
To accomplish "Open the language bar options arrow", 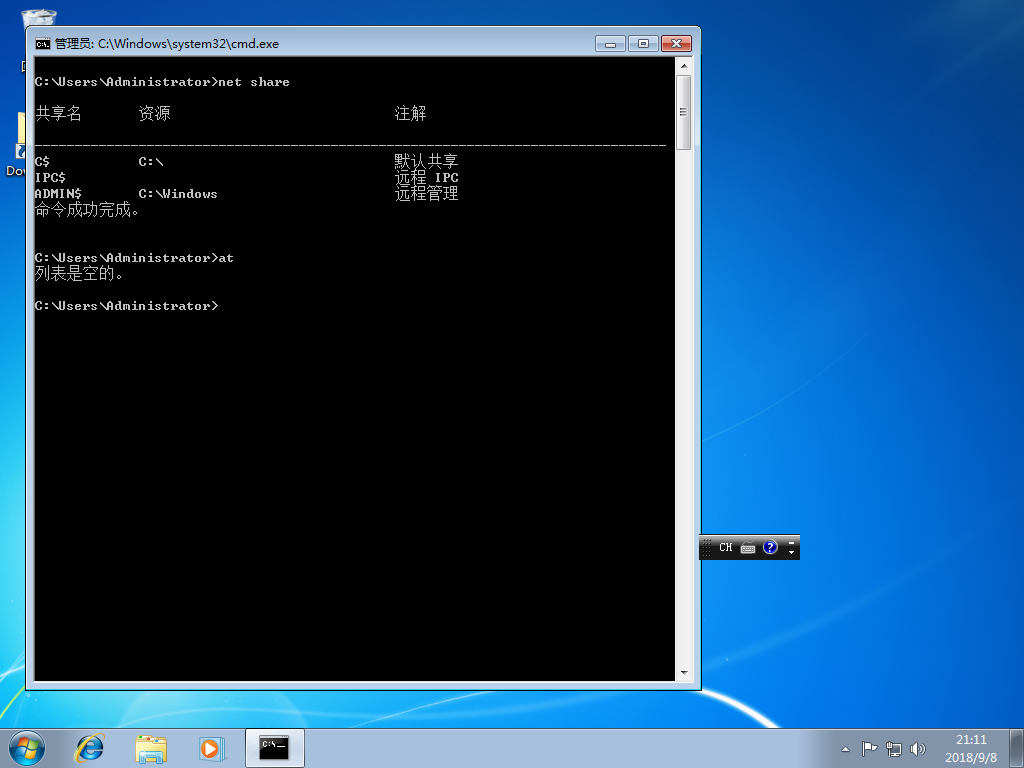I will coord(792,551).
